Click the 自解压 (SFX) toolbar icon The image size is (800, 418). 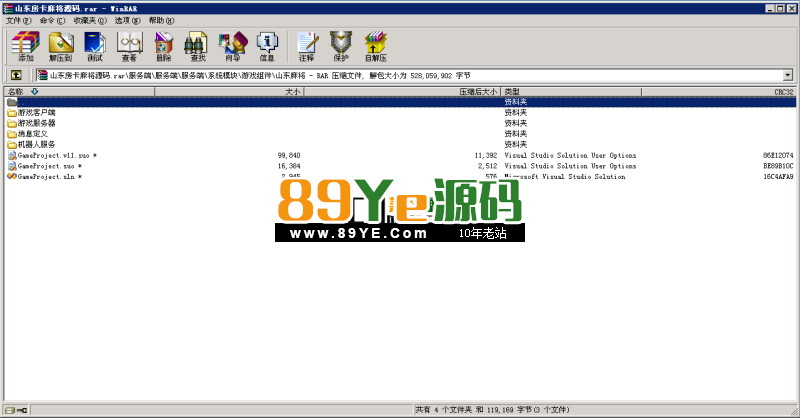click(x=376, y=46)
